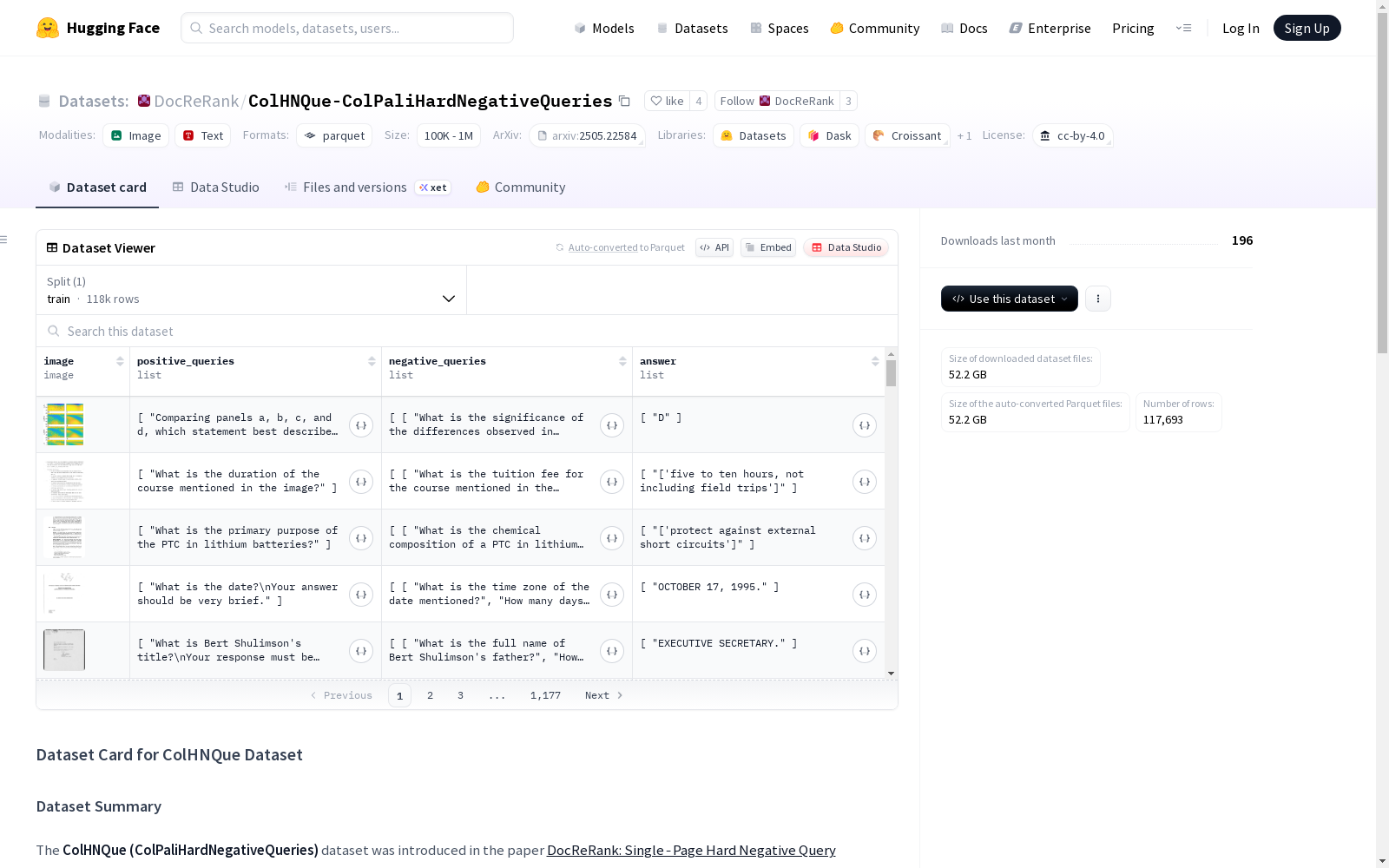Image resolution: width=1389 pixels, height=868 pixels.
Task: Open the colorful panels image thumbnail
Action: click(x=64, y=424)
